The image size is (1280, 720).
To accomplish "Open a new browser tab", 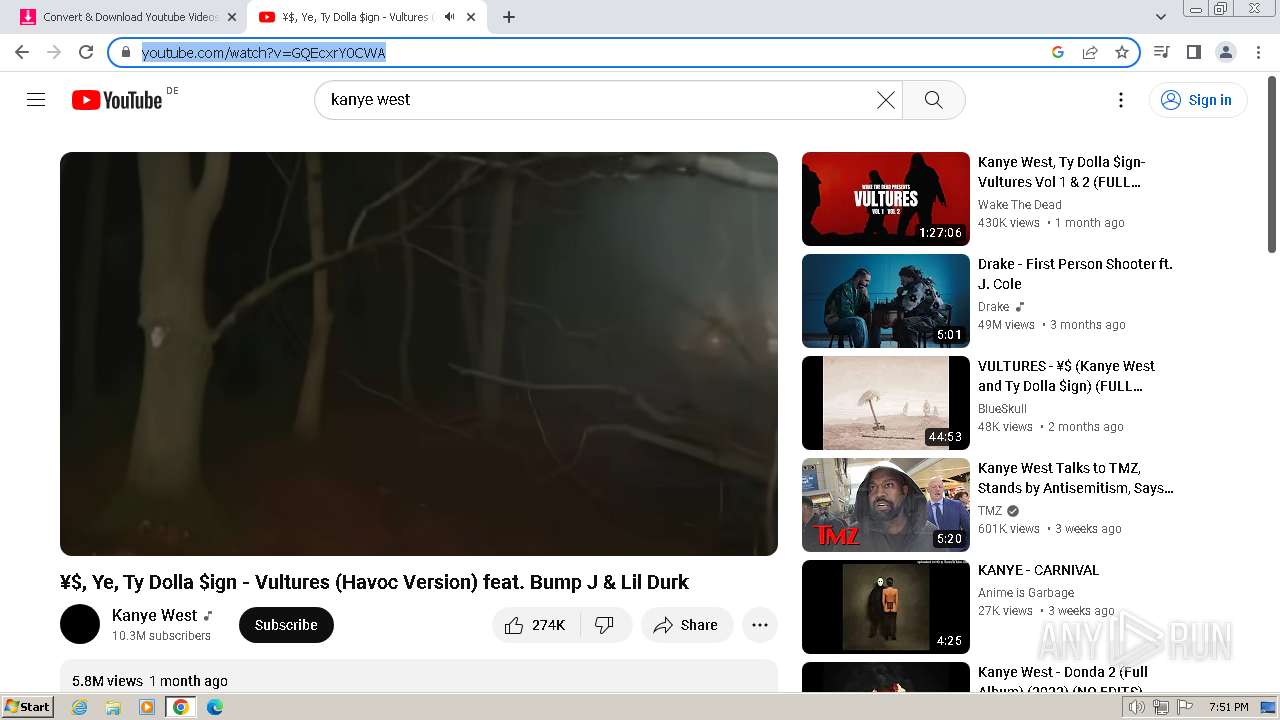I will coord(509,17).
